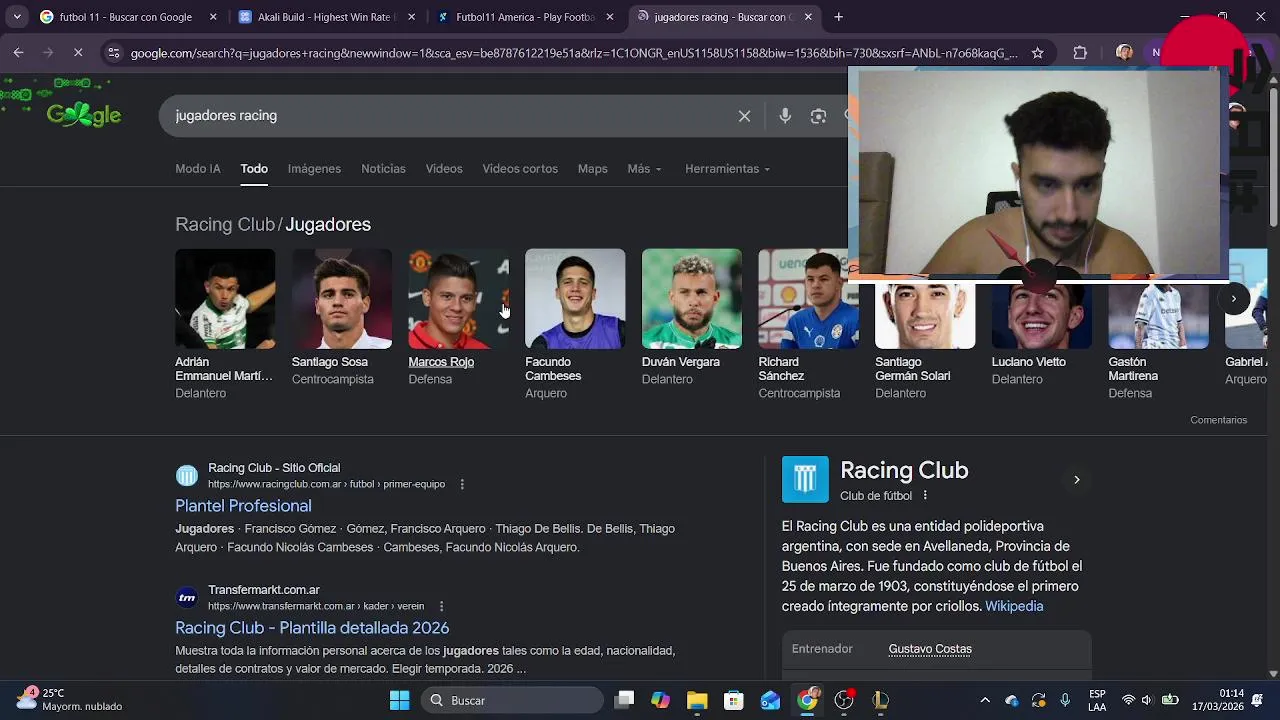Viewport: 1280px width, 720px height.
Task: Open the tab search dropdown arrow
Action: click(x=18, y=17)
